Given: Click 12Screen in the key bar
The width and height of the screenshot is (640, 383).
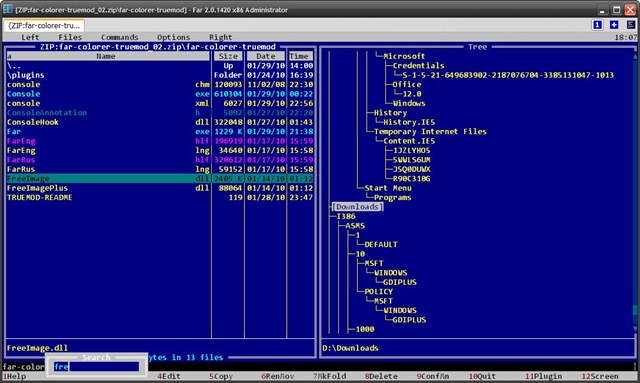Looking at the screenshot, I should 600,376.
